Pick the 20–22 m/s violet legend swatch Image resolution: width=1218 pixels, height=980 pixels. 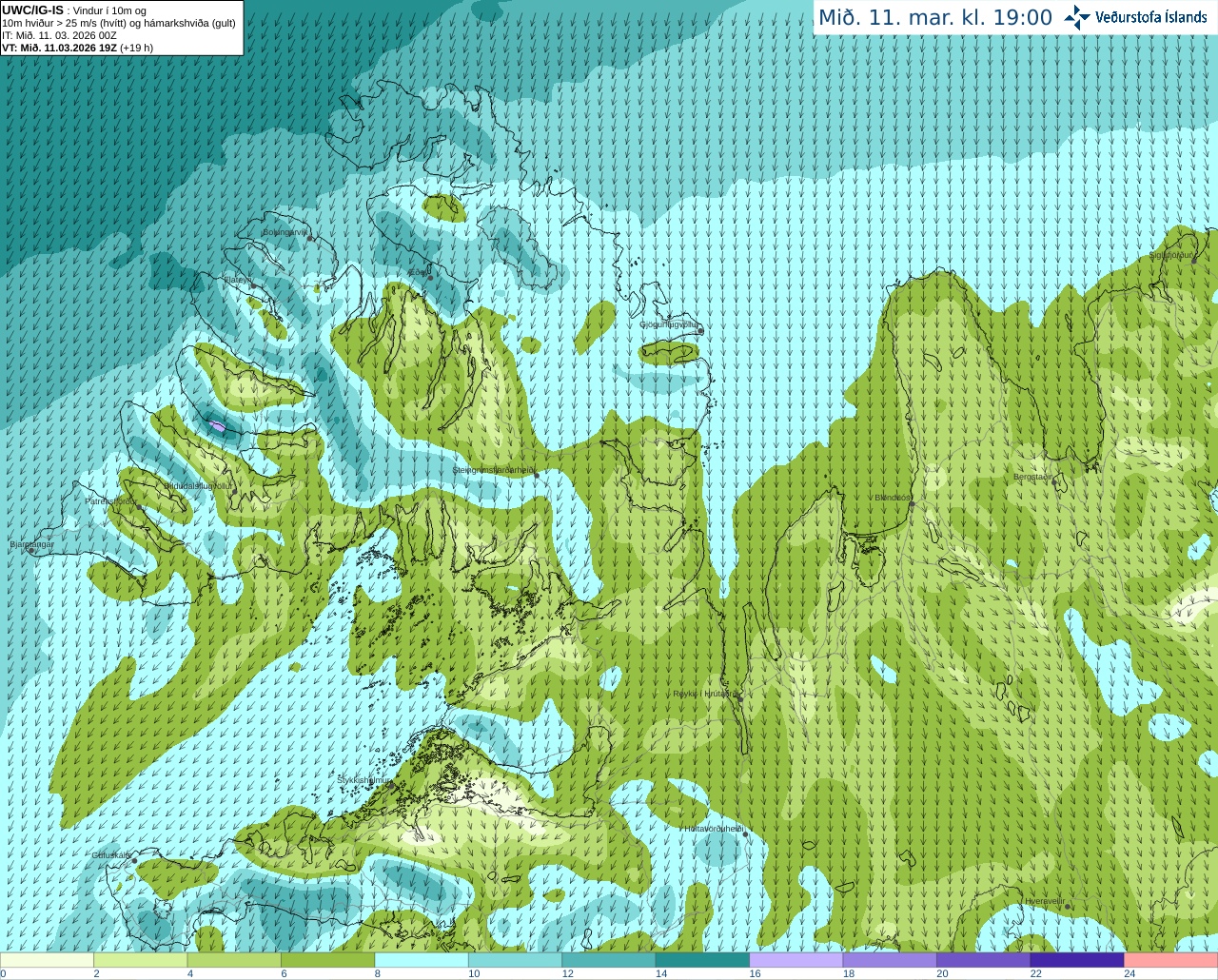(x=984, y=960)
